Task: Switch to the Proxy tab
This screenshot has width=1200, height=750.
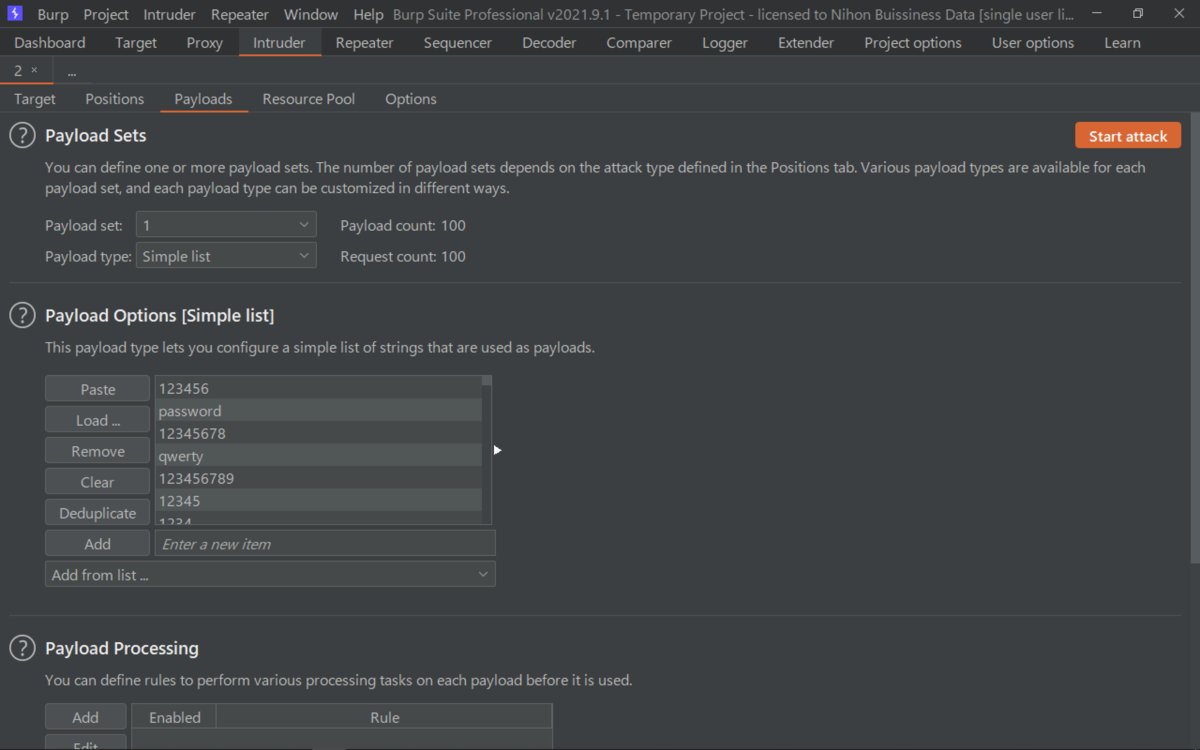Action: (205, 43)
